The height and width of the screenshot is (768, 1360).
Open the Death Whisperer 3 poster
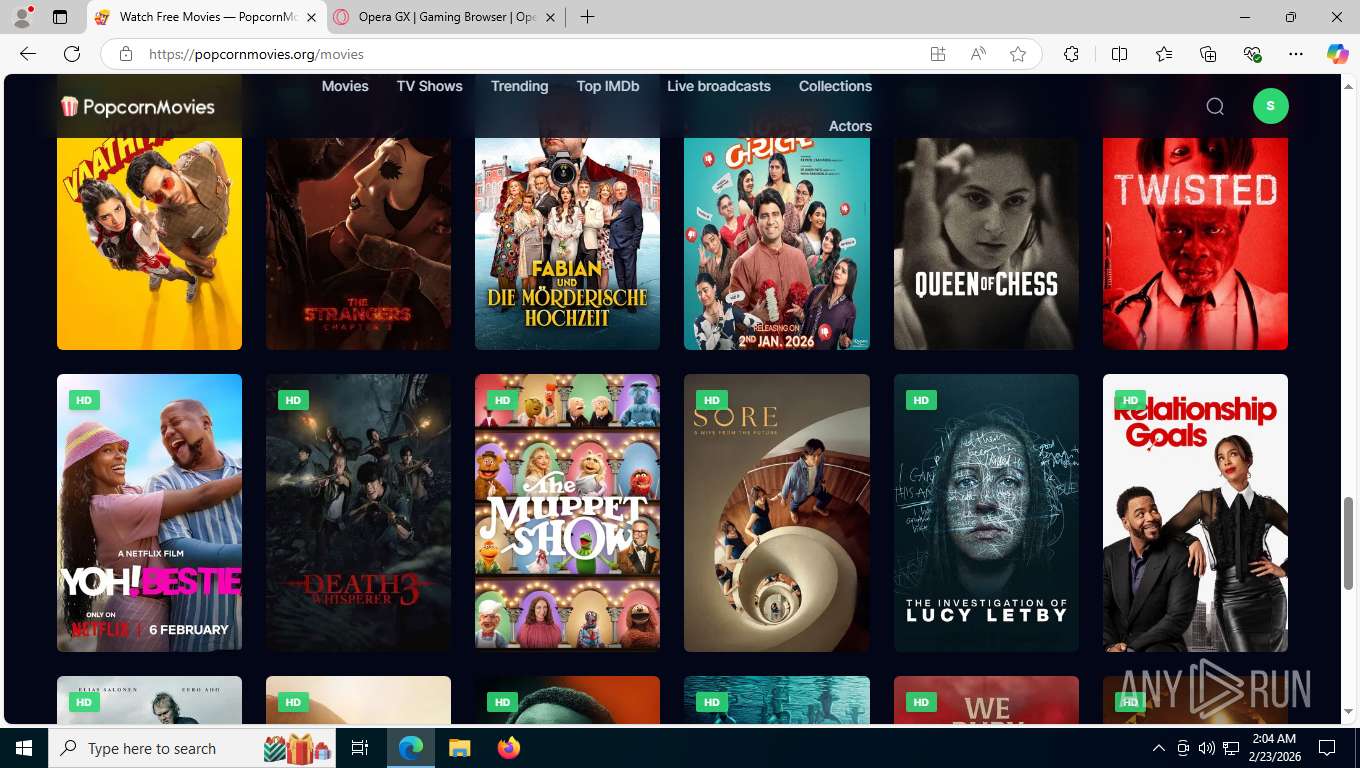[x=359, y=513]
